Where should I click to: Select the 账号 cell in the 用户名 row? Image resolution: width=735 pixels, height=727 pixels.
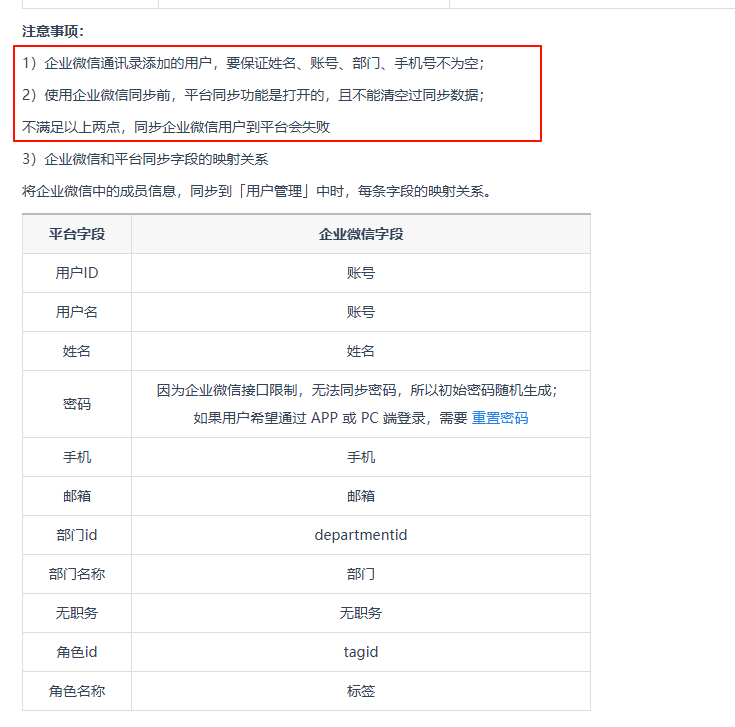(360, 312)
